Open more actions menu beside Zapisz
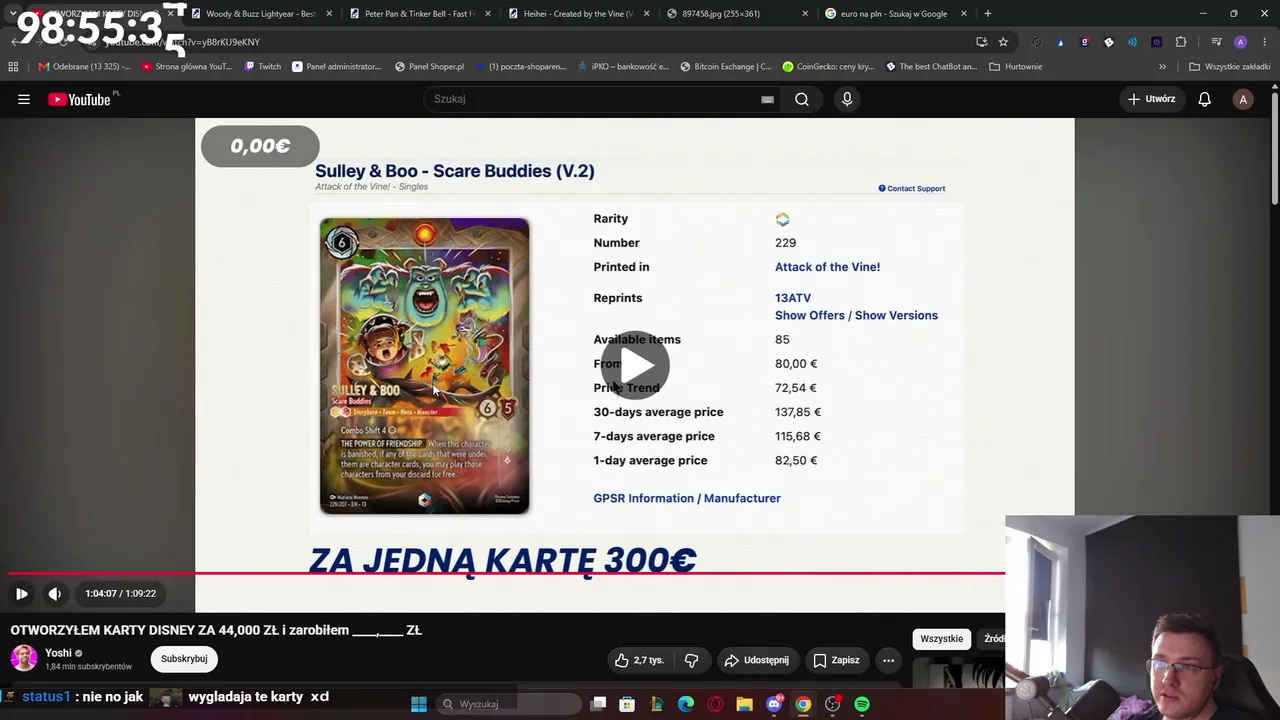1280x720 pixels. (888, 660)
